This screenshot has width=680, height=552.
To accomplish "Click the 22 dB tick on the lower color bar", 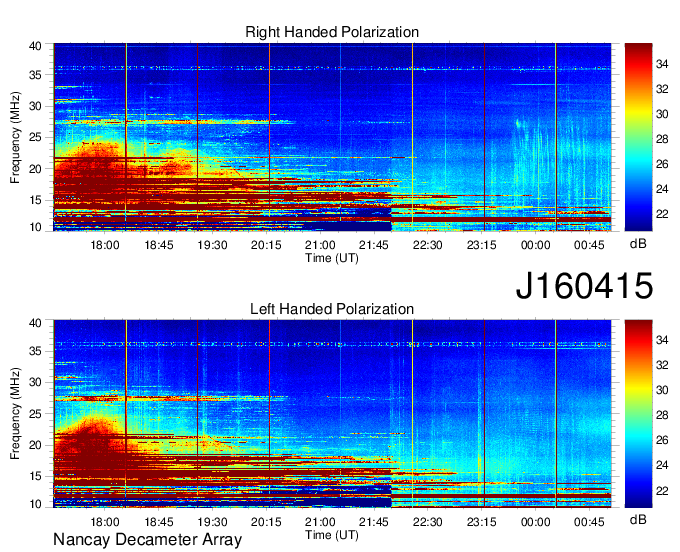I will click(662, 491).
